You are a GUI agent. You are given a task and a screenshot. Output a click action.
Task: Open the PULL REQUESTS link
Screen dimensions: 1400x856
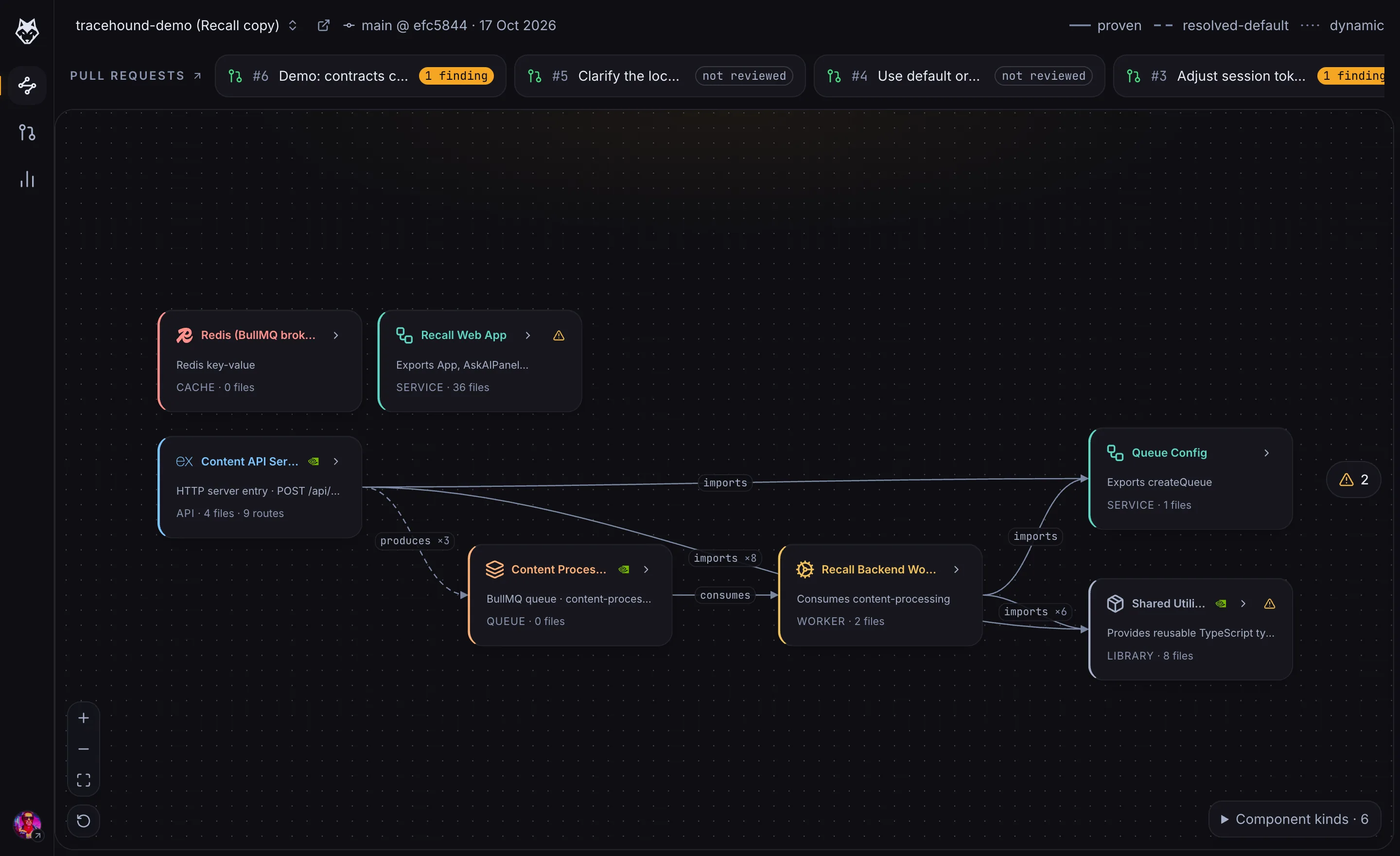click(135, 75)
